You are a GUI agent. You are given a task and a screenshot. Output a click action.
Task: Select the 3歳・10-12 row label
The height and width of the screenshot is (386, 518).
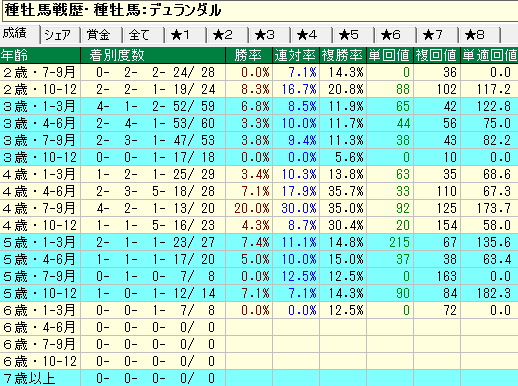pos(40,157)
